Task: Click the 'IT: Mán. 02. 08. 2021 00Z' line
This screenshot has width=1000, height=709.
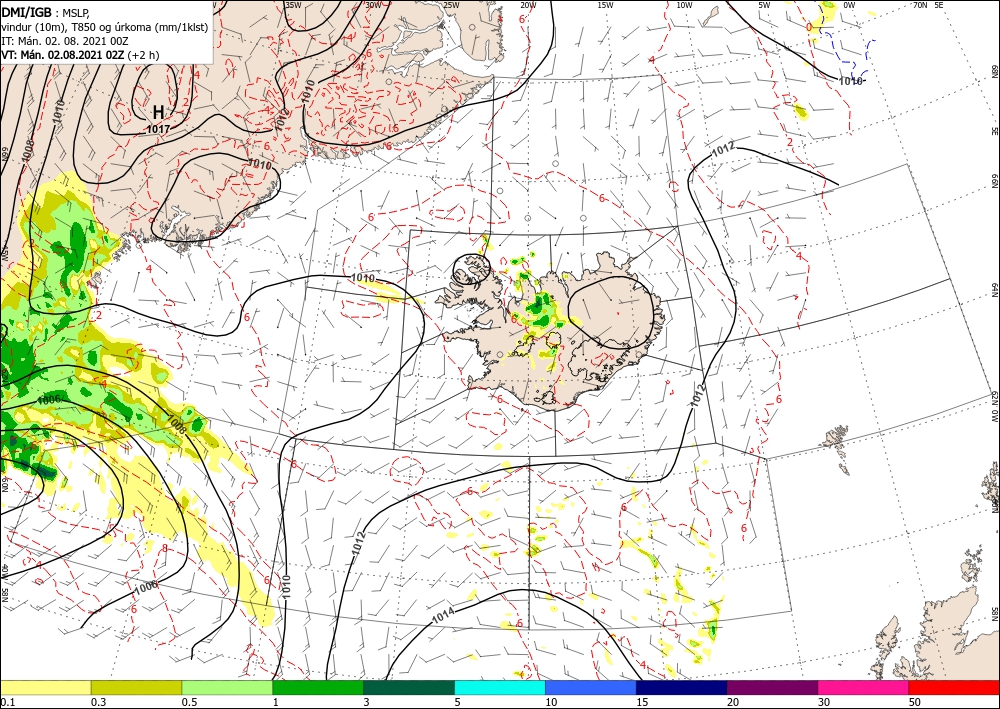Action: point(65,41)
